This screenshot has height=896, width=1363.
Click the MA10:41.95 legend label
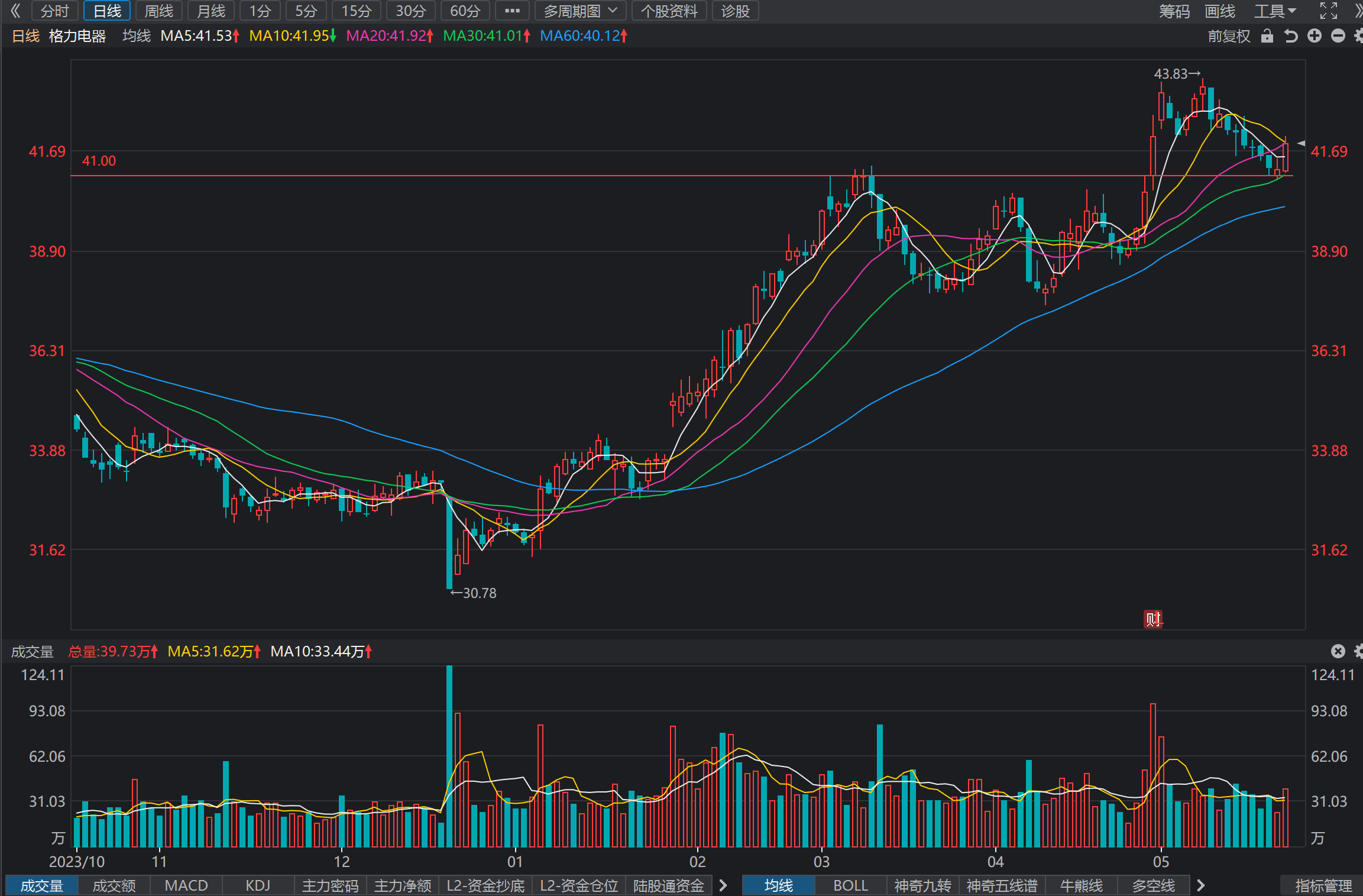[x=293, y=36]
